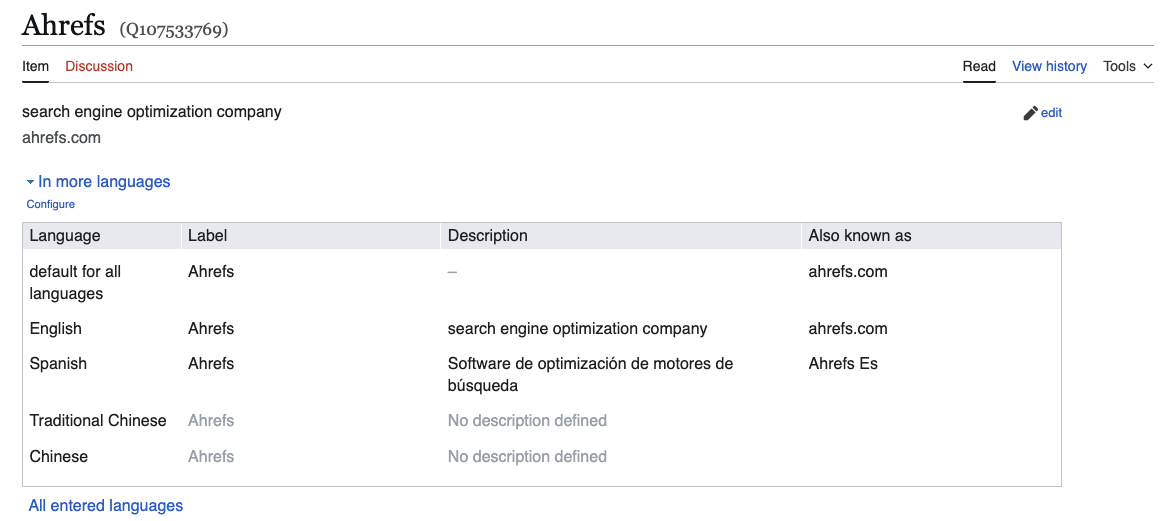Screen dimensions: 1168x521
Task: Click the top description search engine optimization company
Action: (x=152, y=112)
